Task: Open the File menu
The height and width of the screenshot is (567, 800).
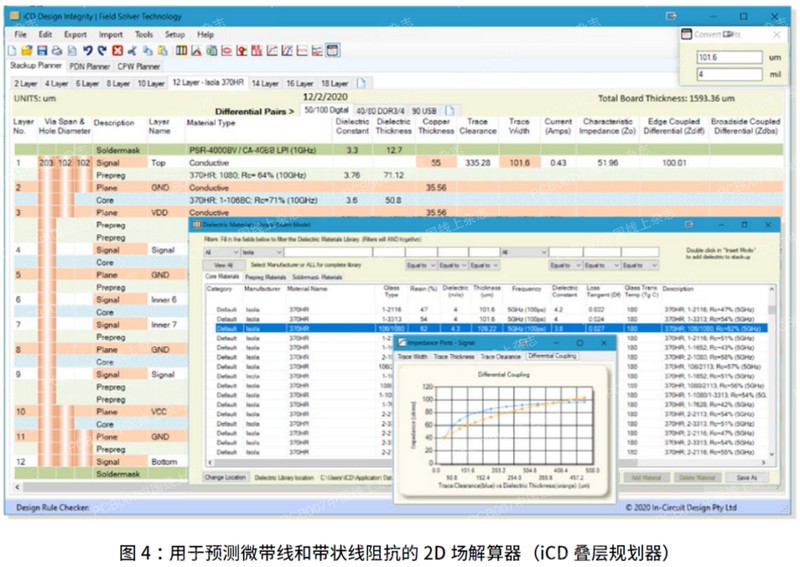Action: (x=20, y=34)
